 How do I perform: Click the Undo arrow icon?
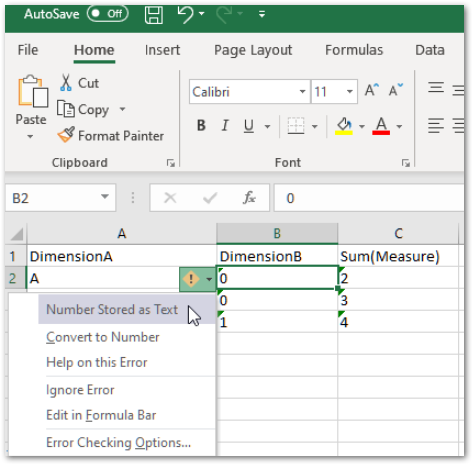[185, 15]
